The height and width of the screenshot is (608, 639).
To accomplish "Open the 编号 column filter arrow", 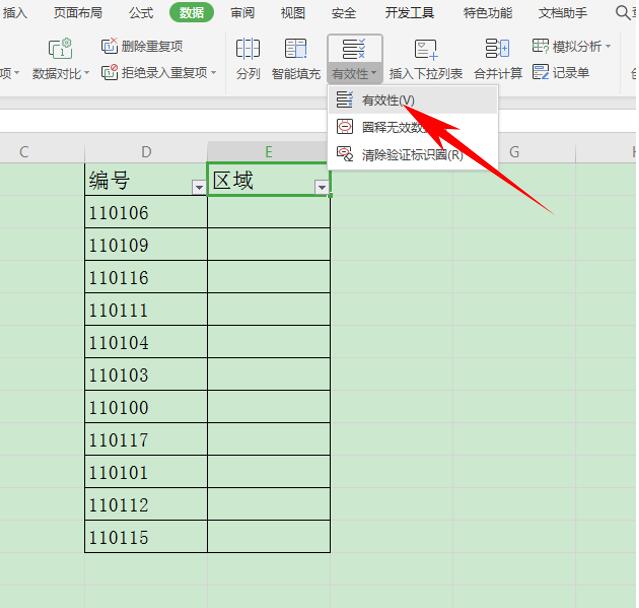I will [x=199, y=187].
